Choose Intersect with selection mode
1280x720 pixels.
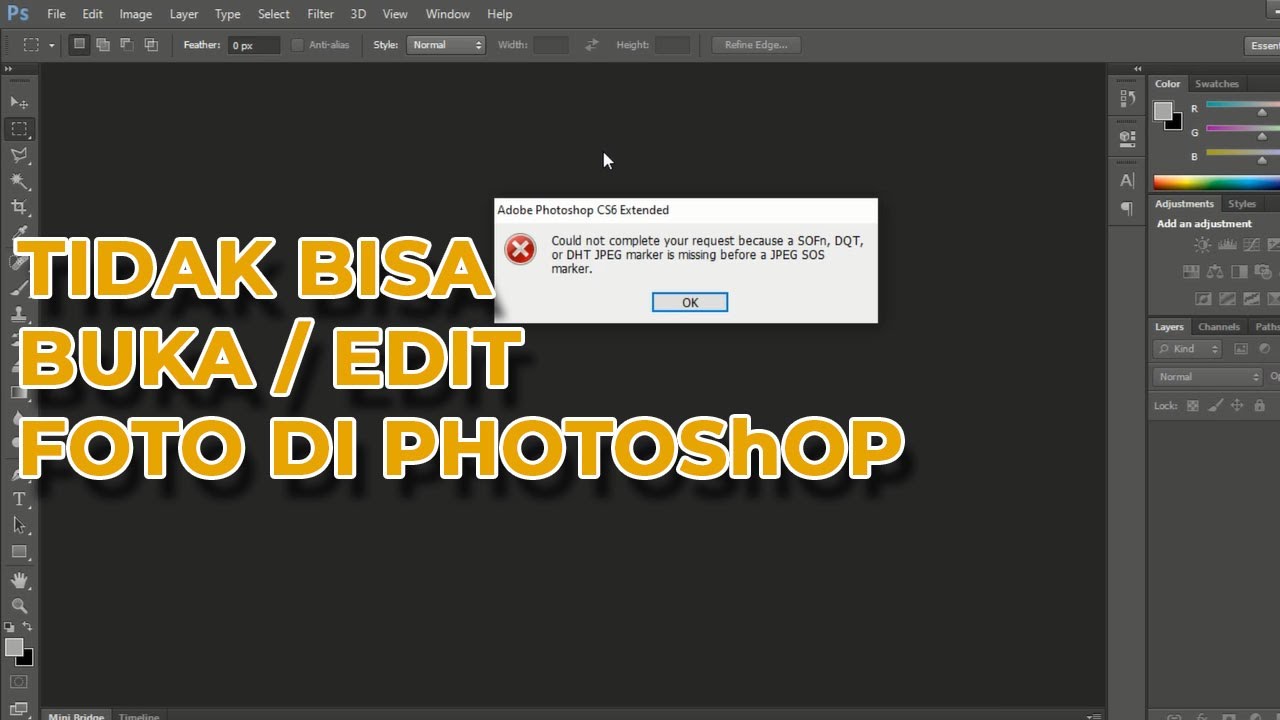click(x=151, y=45)
